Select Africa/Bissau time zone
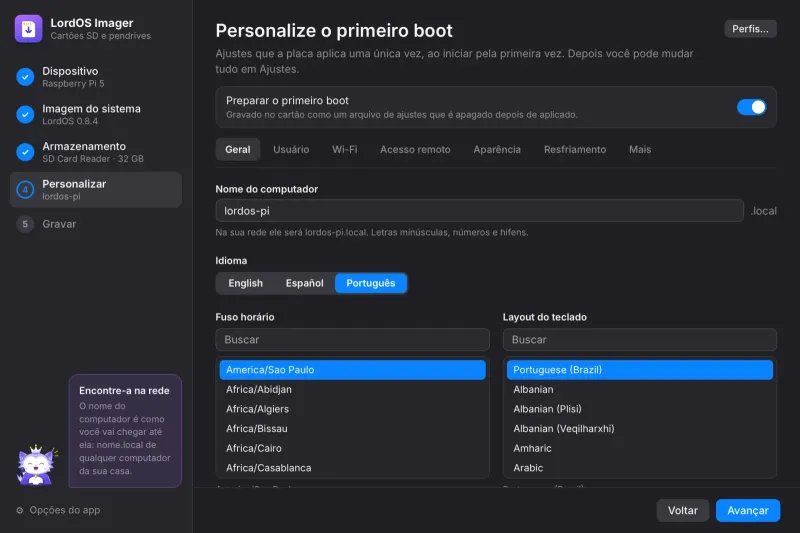The width and height of the screenshot is (800, 533). pos(353,429)
